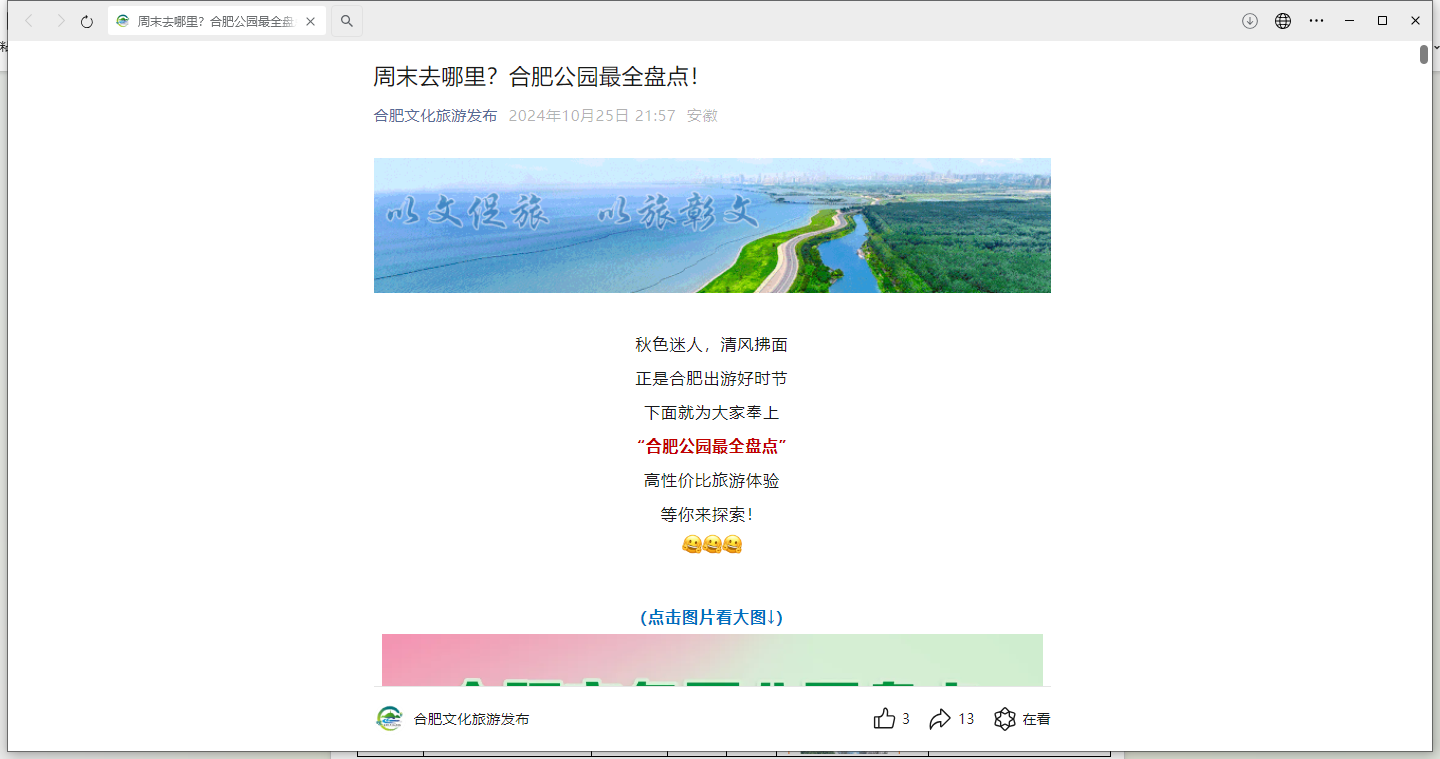Open the 以文促旅 以旅彰文 banner image
Image resolution: width=1440 pixels, height=759 pixels.
click(712, 225)
